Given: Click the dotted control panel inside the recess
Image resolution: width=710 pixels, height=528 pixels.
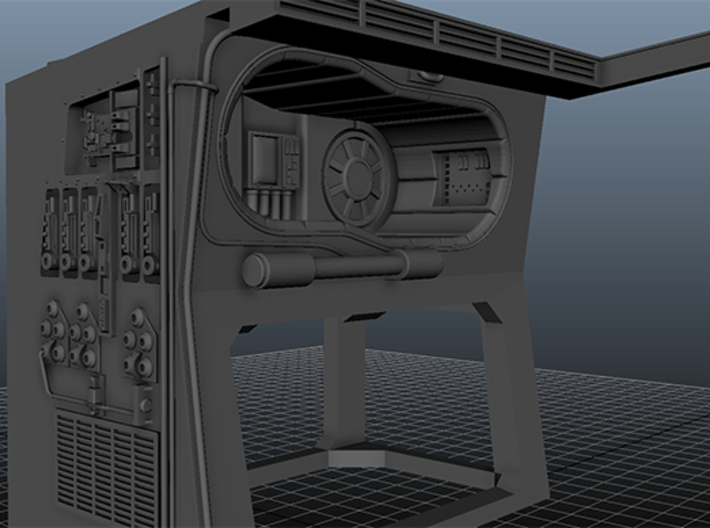Looking at the screenshot, I should click(x=460, y=178).
